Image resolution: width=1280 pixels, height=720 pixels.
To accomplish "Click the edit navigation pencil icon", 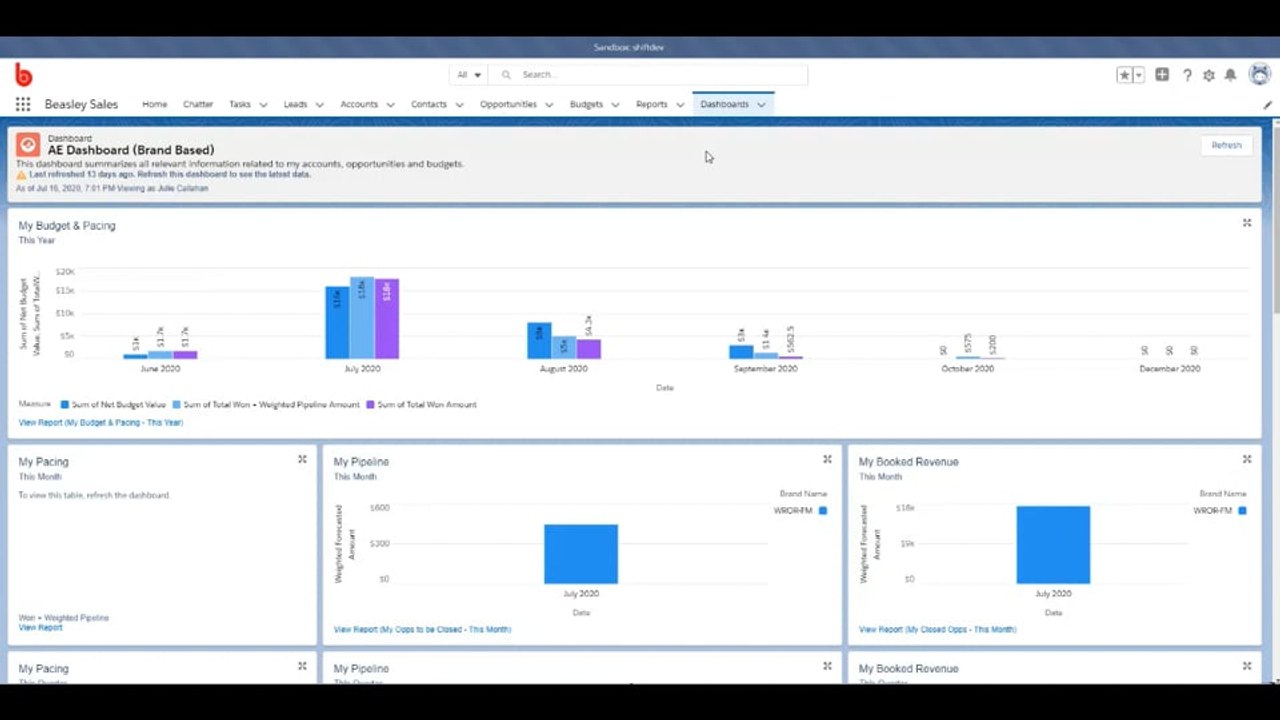I will click(1267, 104).
